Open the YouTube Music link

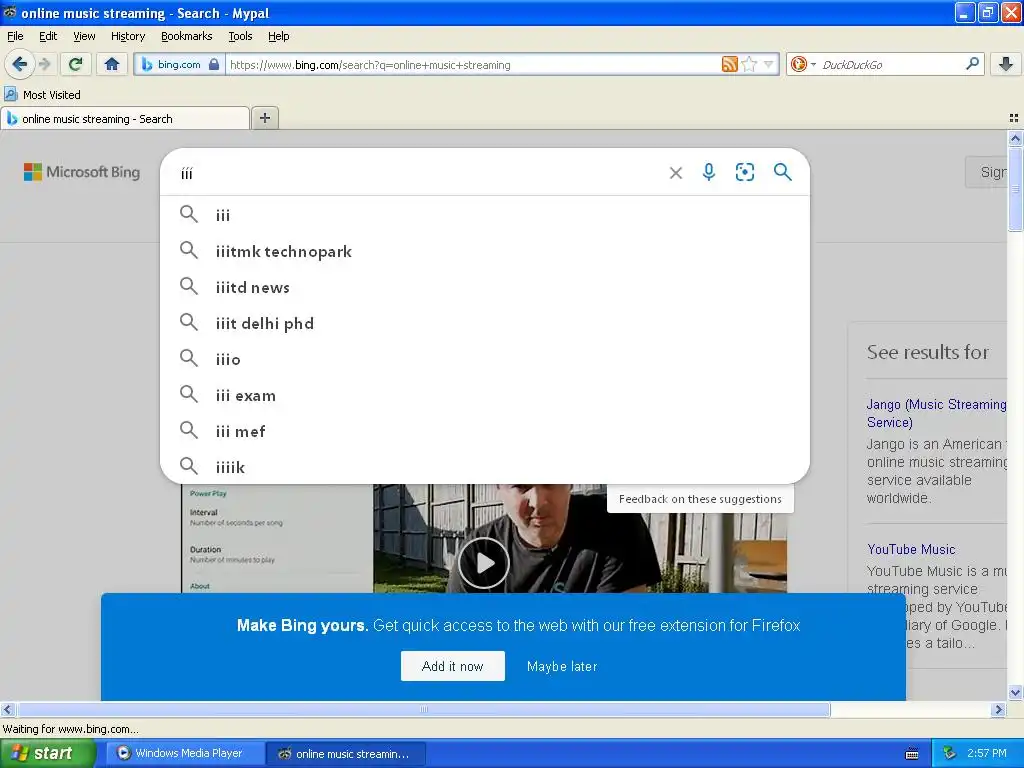pos(911,549)
